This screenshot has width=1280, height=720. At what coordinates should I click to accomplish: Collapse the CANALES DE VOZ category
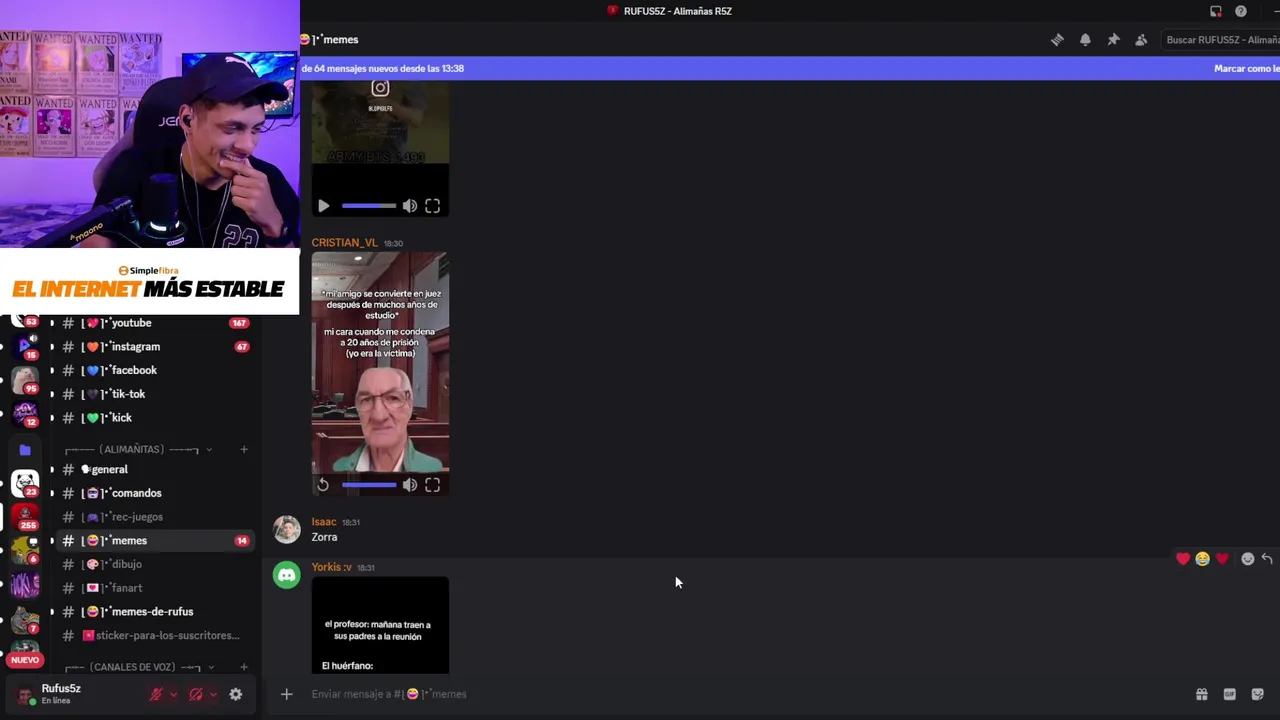point(138,667)
